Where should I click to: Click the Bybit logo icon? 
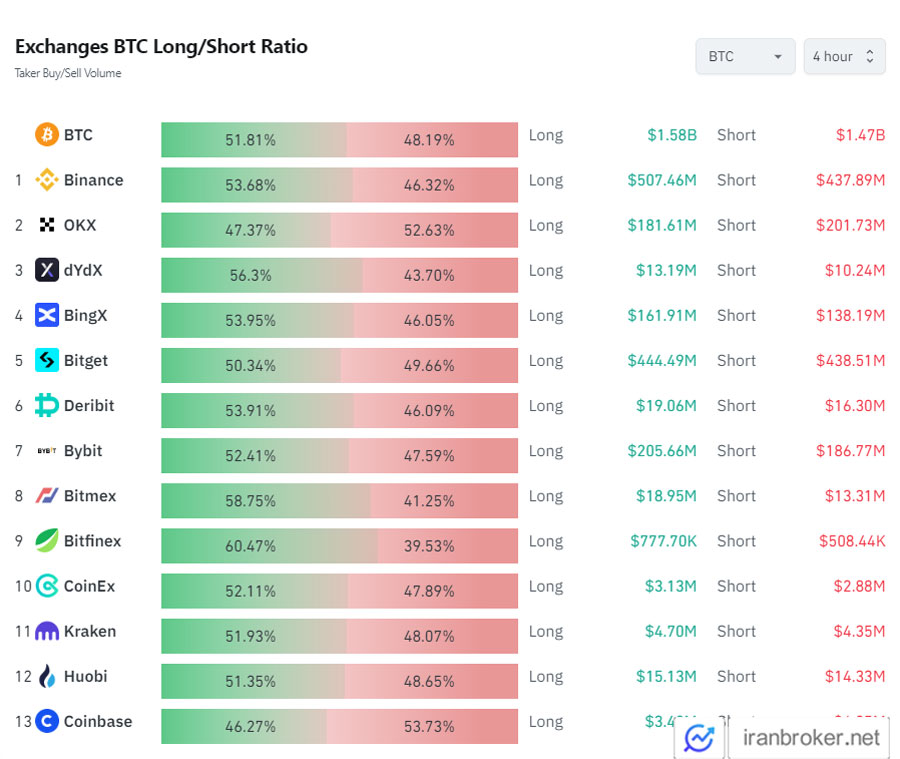pyautogui.click(x=47, y=451)
